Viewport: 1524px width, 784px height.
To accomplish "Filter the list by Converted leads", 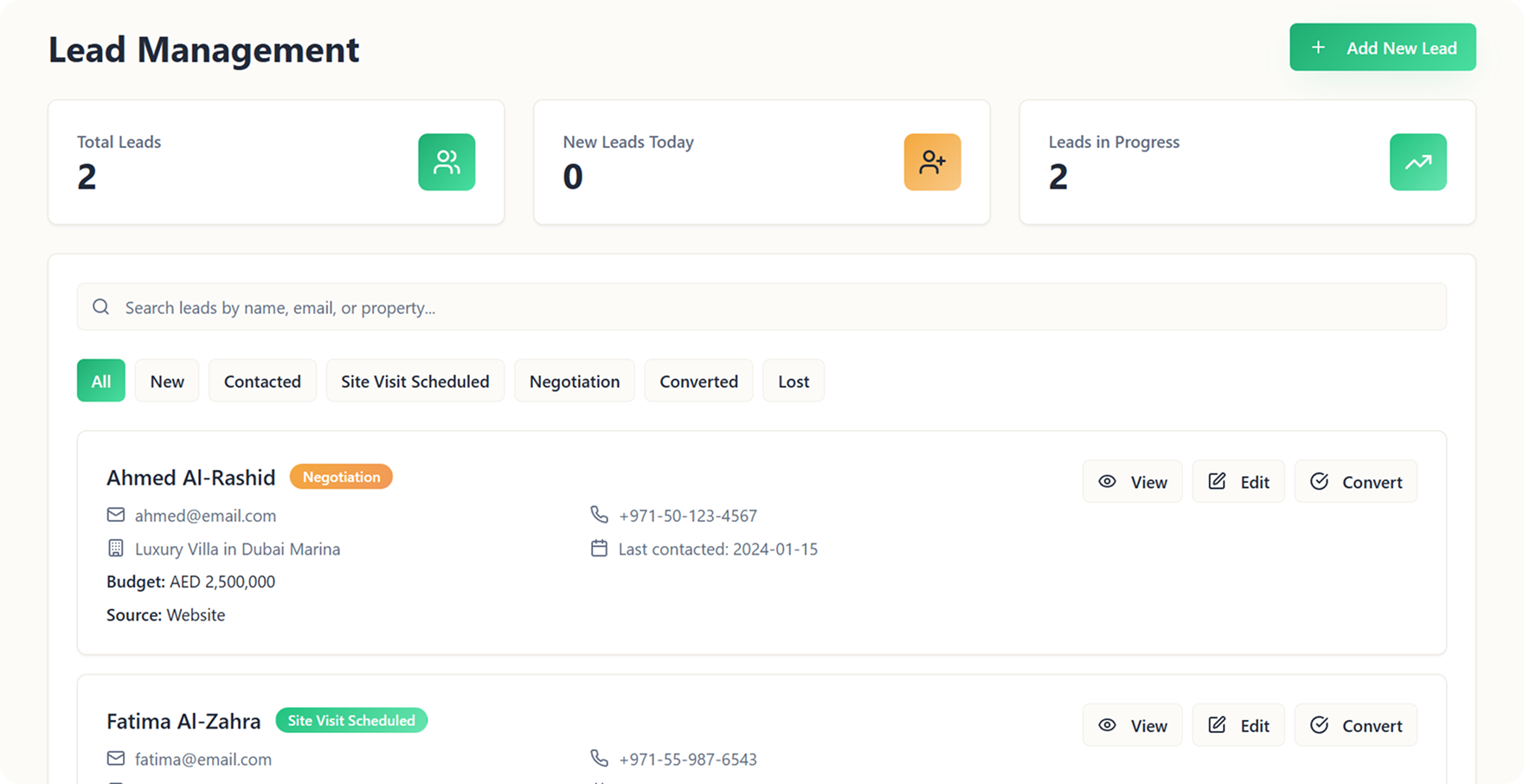I will [x=698, y=381].
